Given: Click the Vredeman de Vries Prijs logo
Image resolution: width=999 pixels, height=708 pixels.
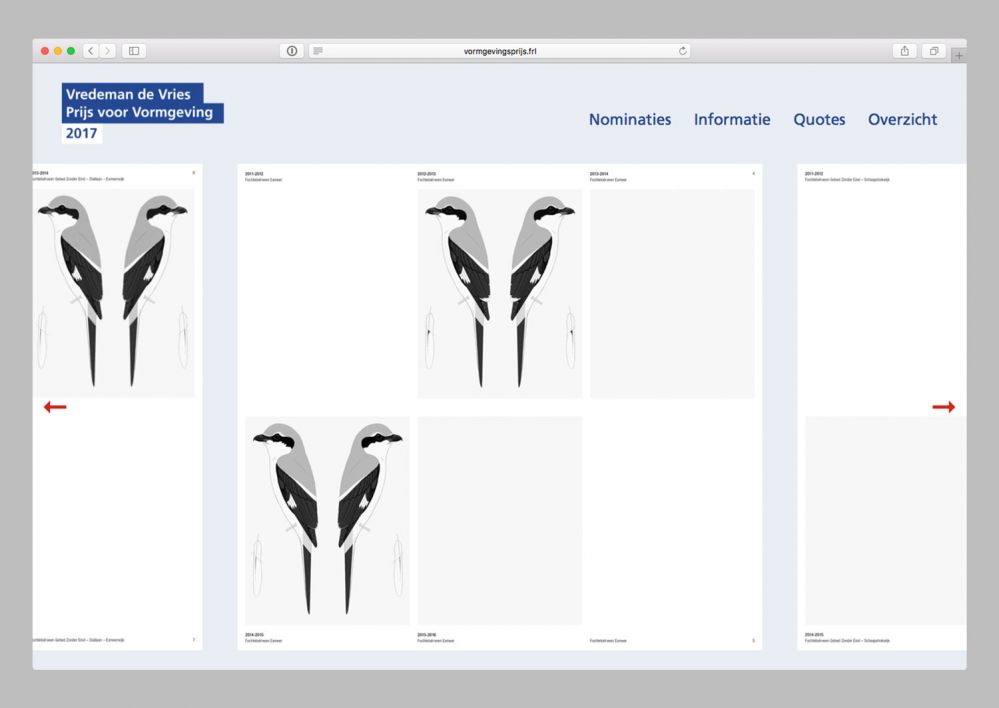Looking at the screenshot, I should coord(140,112).
